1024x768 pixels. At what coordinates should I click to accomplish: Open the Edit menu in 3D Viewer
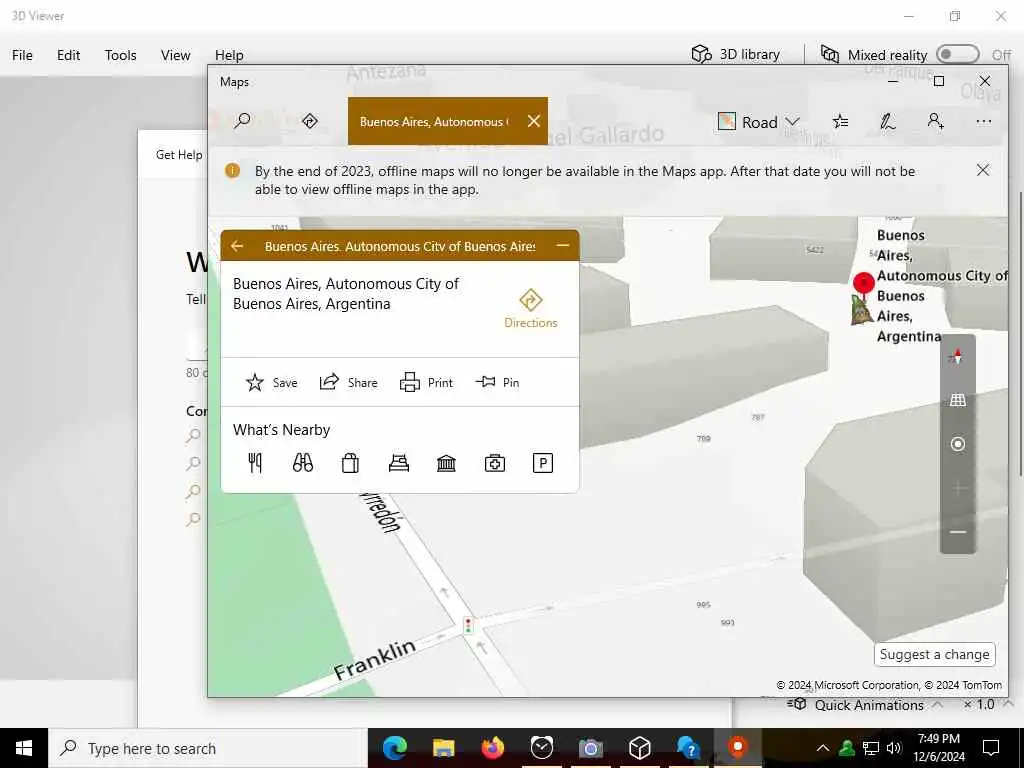coord(69,55)
